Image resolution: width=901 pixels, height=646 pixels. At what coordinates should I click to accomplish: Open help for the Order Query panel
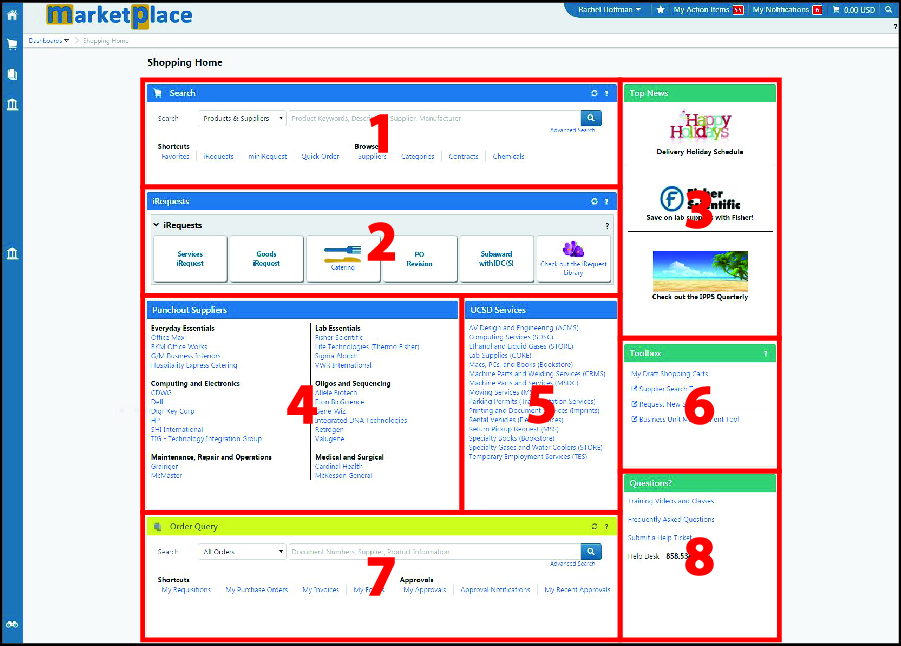pos(606,526)
